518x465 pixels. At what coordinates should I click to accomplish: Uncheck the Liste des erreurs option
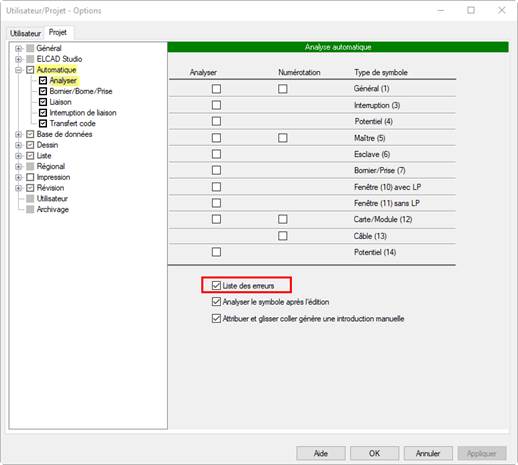[x=216, y=285]
